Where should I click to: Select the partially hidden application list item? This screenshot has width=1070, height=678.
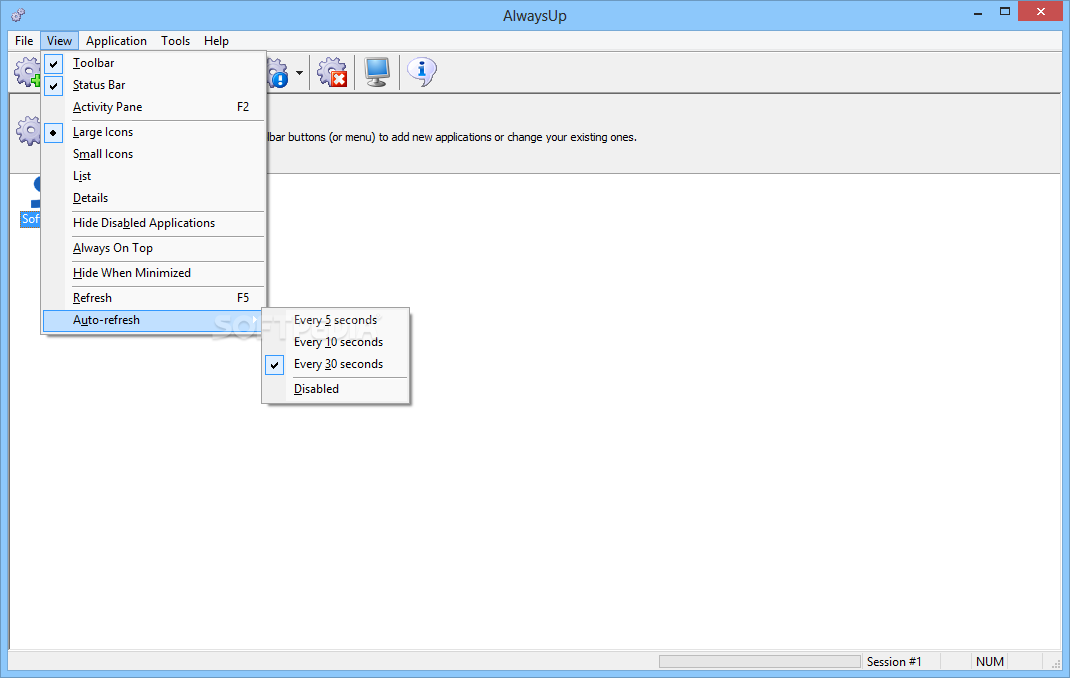point(30,201)
